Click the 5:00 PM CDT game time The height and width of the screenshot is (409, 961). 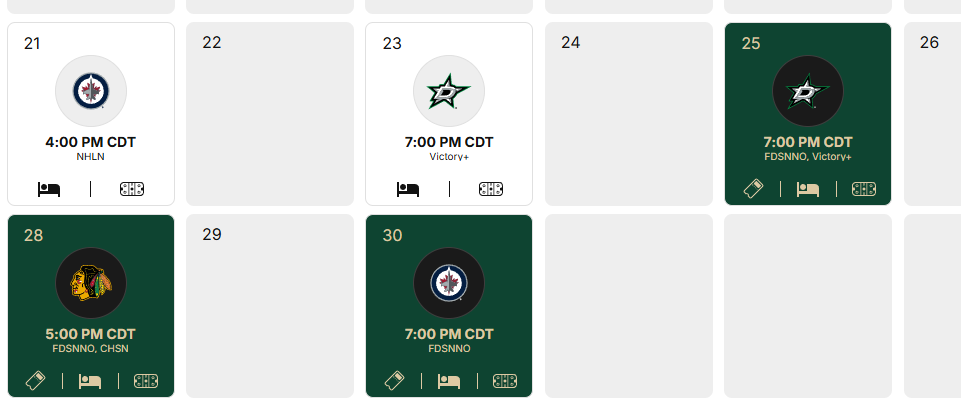[x=91, y=334]
